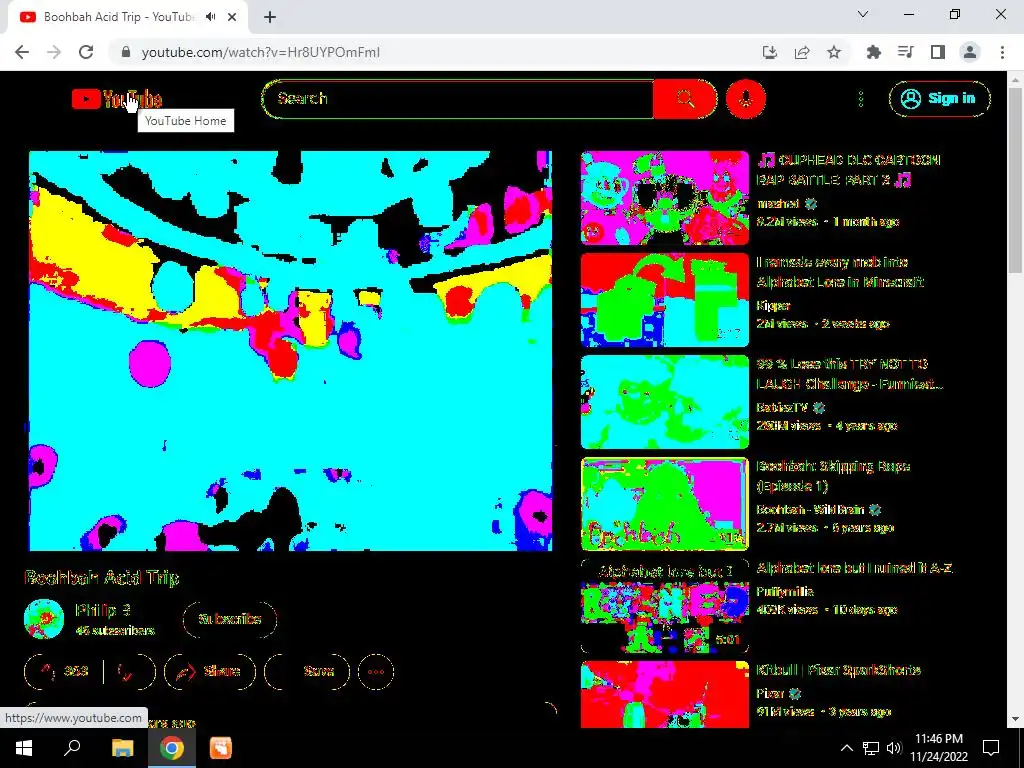Open Boohbah Skipping Rope Episode 1 thumbnail
Screen dimensions: 1024x768
(x=665, y=504)
